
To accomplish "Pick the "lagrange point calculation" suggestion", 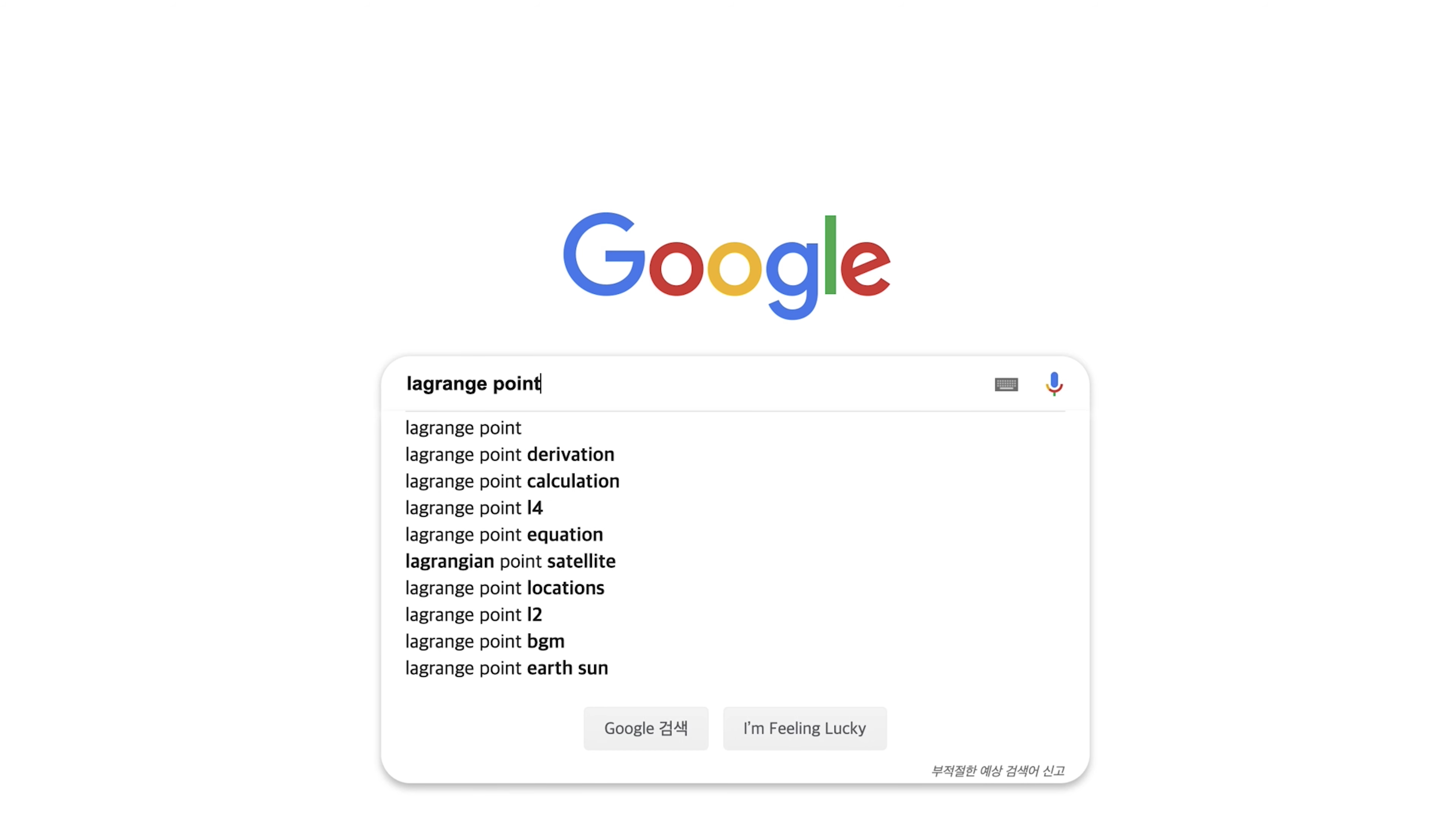I will click(x=735, y=481).
